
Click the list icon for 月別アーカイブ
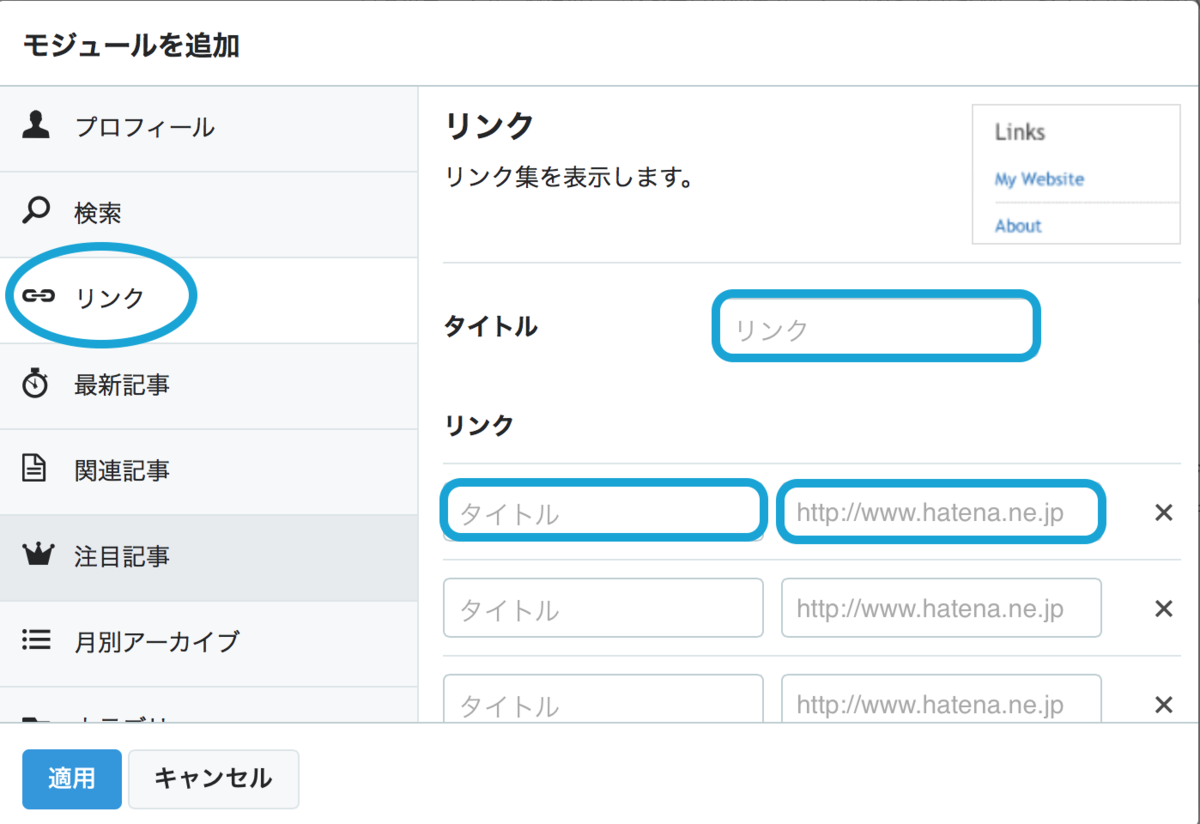pyautogui.click(x=36, y=640)
